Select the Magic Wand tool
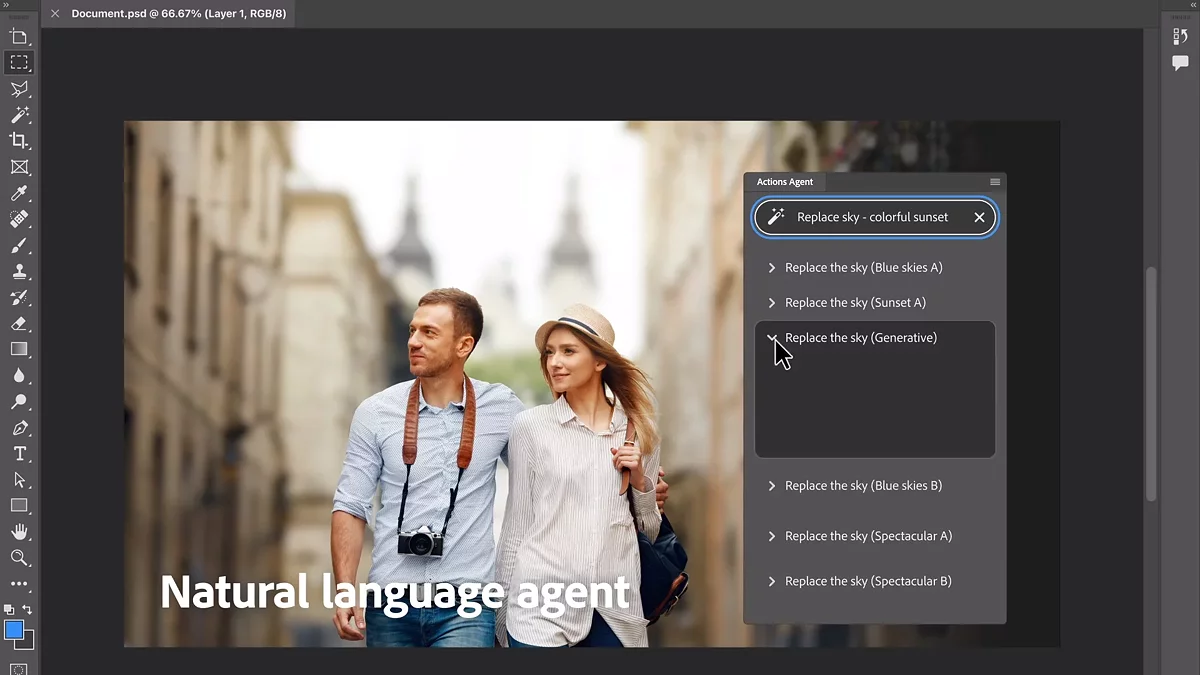 pyautogui.click(x=19, y=115)
